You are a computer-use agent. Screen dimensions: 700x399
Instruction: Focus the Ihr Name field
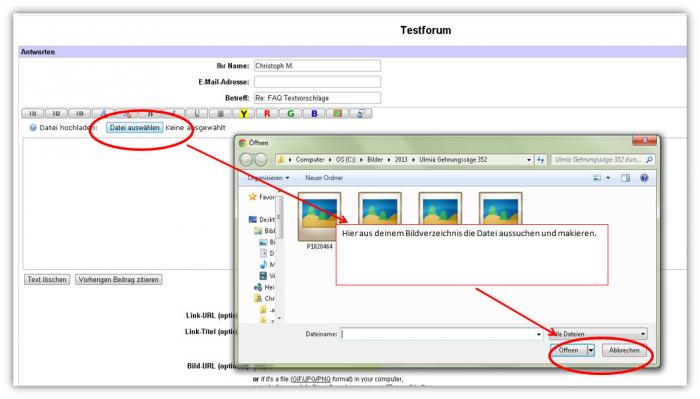click(317, 66)
